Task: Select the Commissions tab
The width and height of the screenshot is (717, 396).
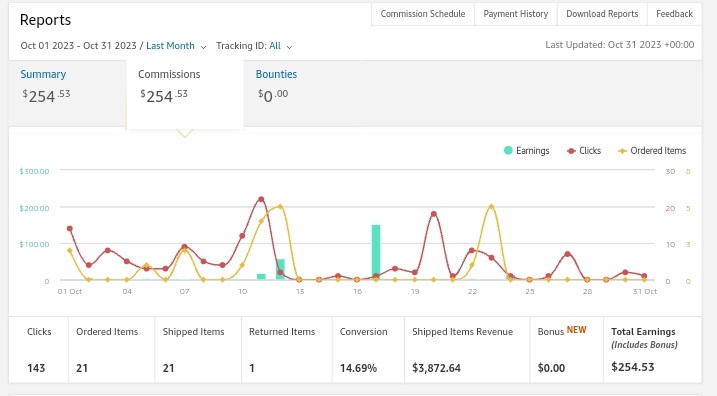Action: [169, 74]
